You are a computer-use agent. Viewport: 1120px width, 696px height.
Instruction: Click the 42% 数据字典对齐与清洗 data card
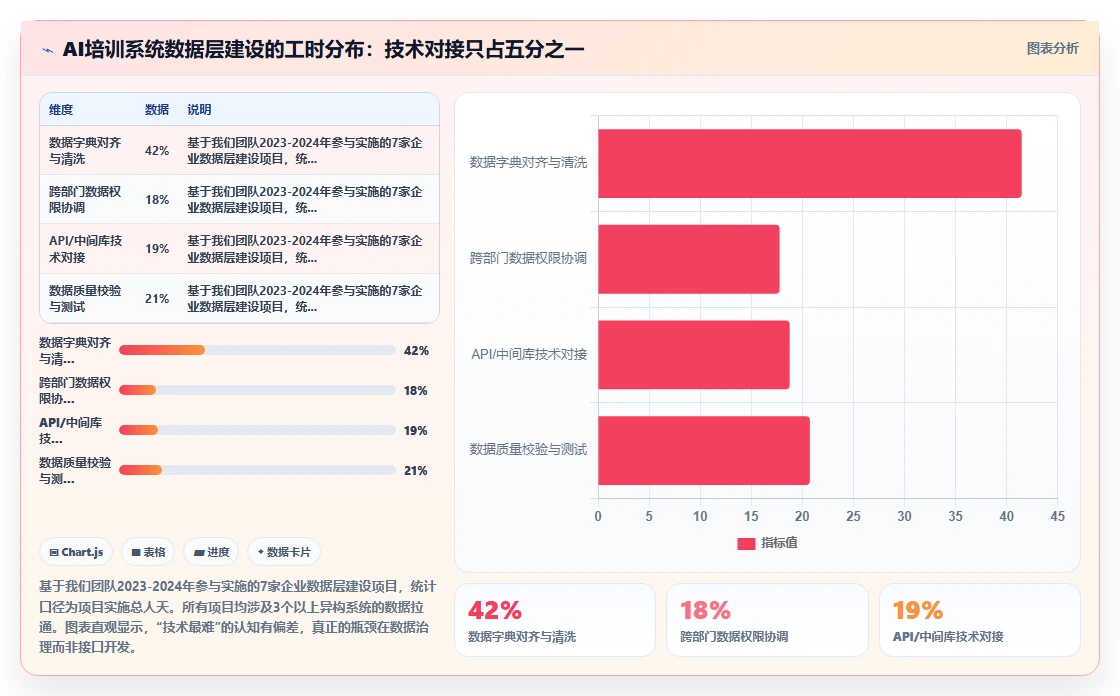tap(554, 620)
